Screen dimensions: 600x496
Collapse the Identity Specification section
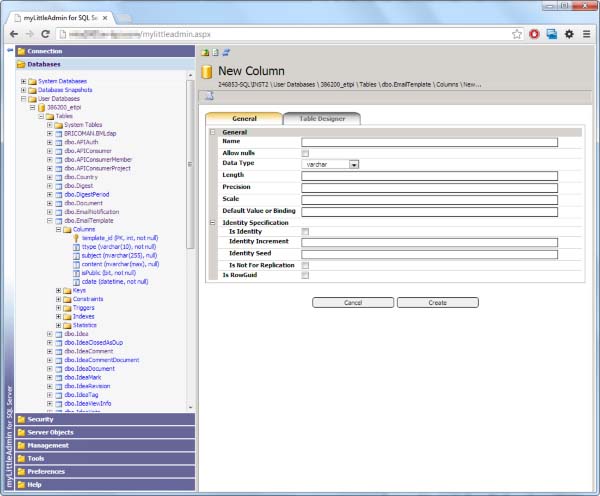click(213, 223)
